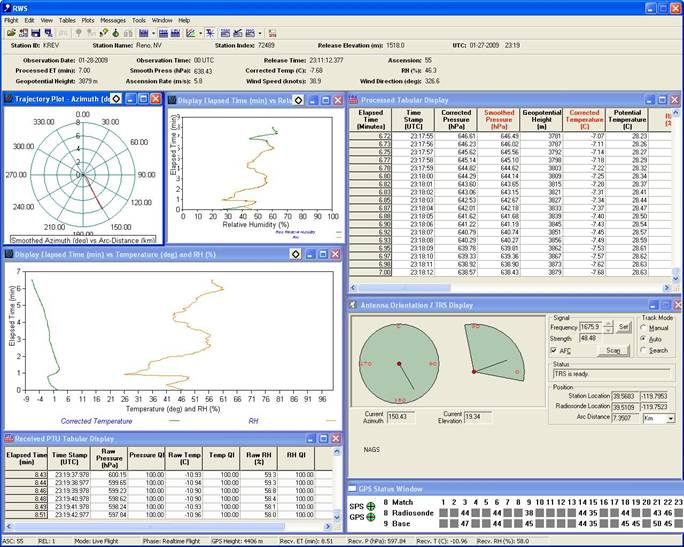Open flight file using folder icon
Screen dimensions: 684x547
(11, 33)
